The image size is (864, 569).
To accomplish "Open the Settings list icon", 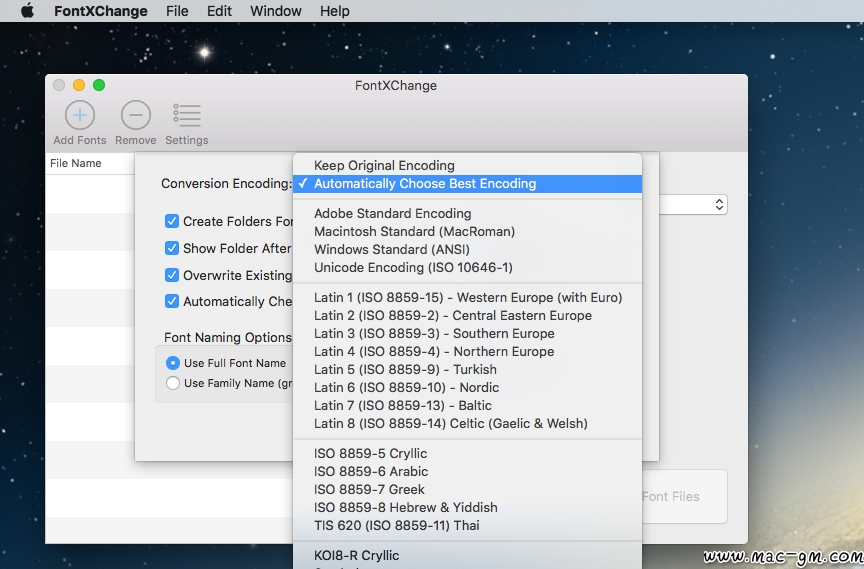I will point(187,115).
